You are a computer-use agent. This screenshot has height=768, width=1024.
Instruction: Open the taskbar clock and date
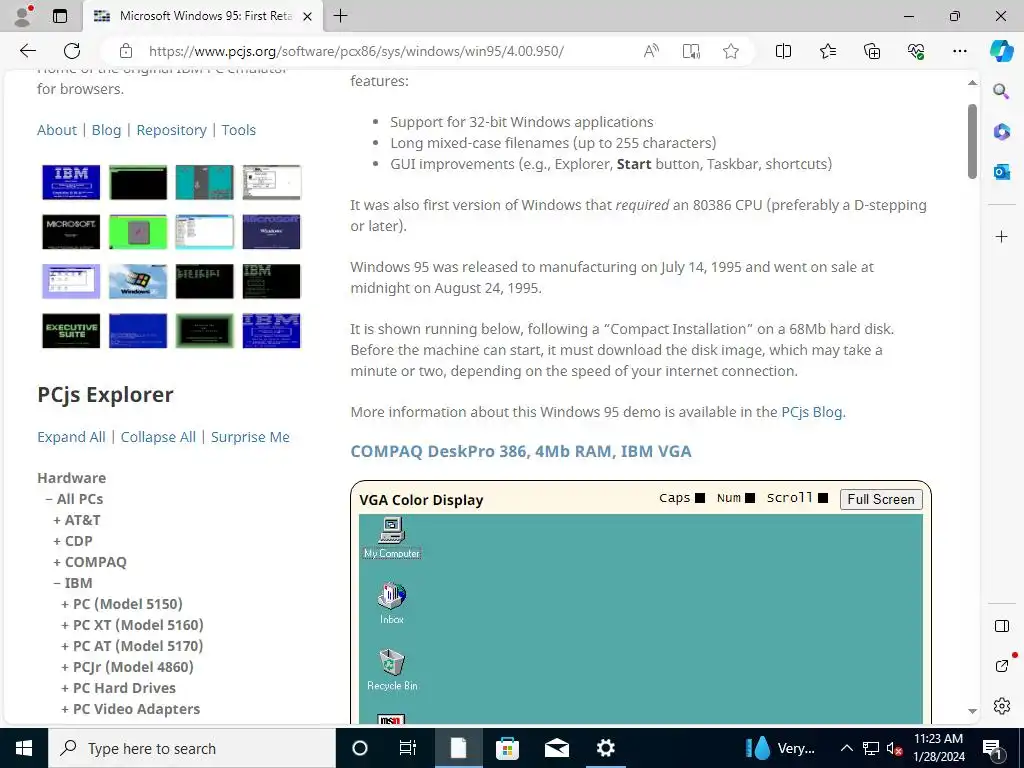(938, 748)
